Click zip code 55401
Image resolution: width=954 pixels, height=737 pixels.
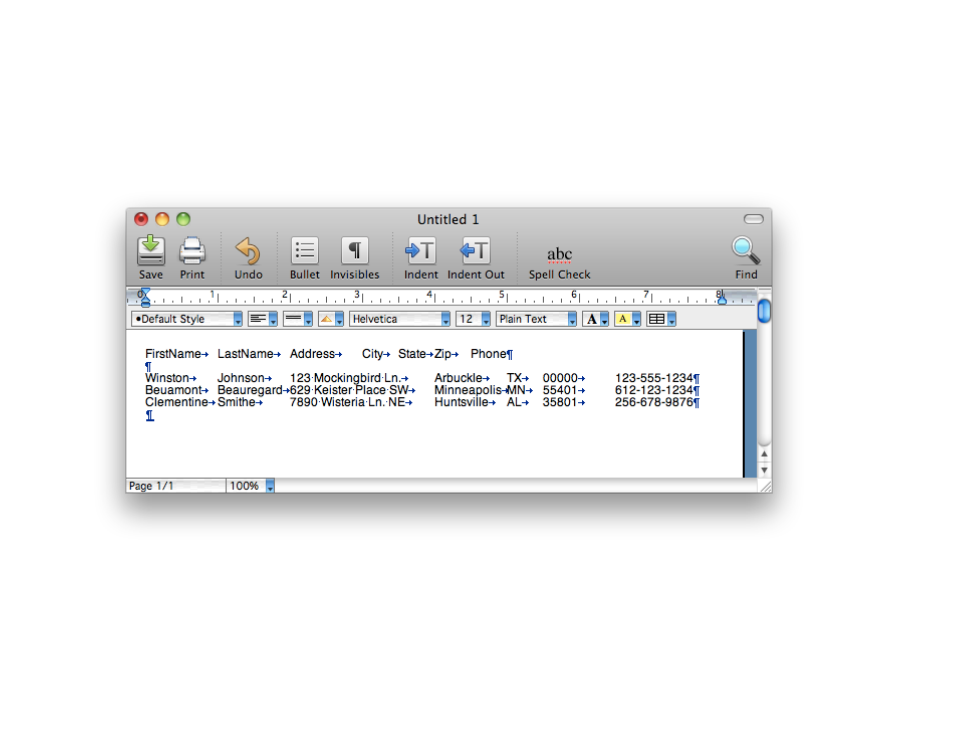[559, 390]
